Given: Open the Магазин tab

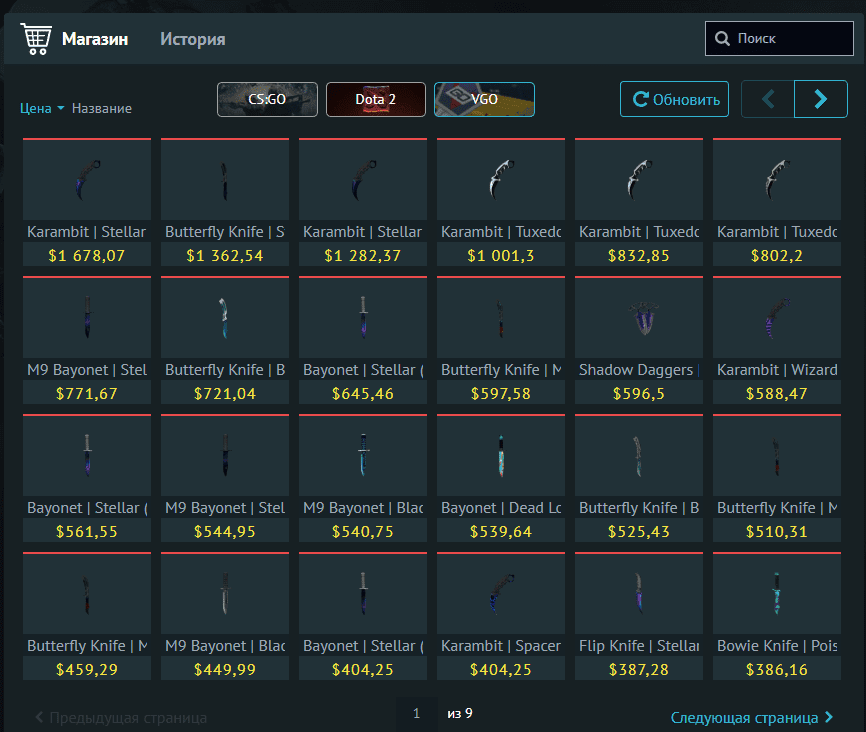Looking at the screenshot, I should tap(95, 39).
